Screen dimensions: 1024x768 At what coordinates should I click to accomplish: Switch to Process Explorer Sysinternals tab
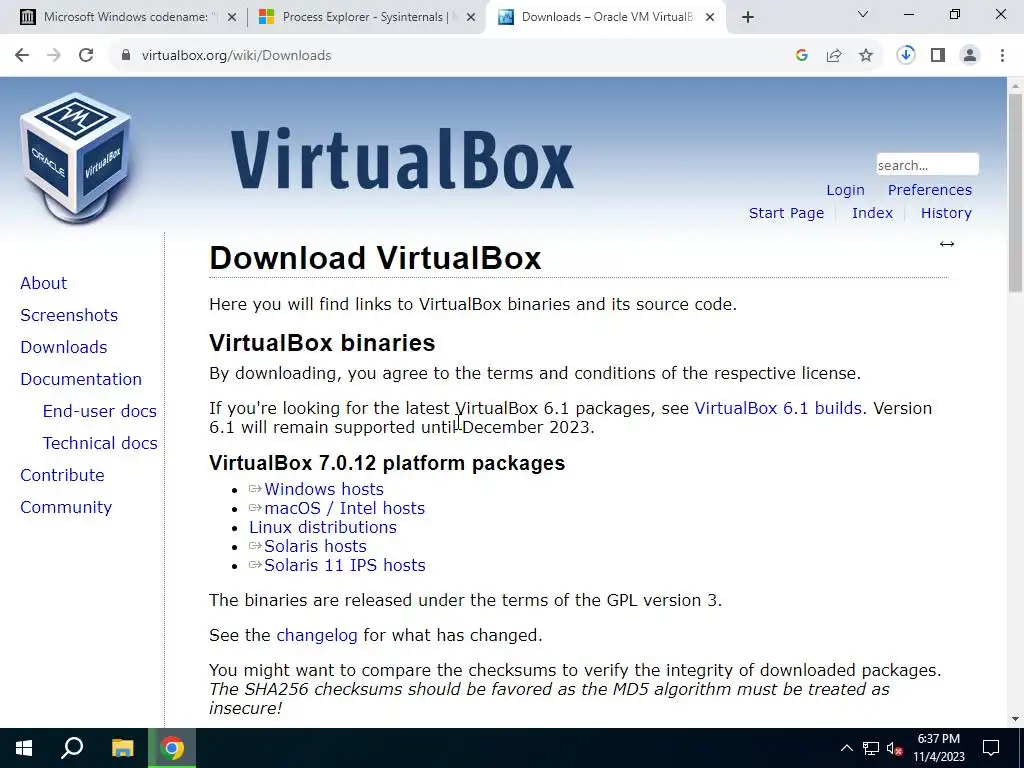click(366, 17)
